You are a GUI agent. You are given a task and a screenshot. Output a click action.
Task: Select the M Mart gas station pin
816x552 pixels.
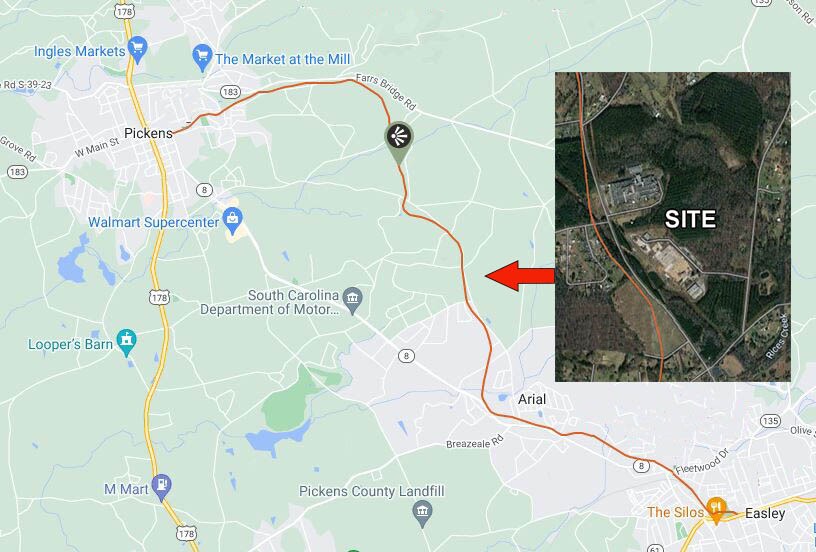coord(162,487)
